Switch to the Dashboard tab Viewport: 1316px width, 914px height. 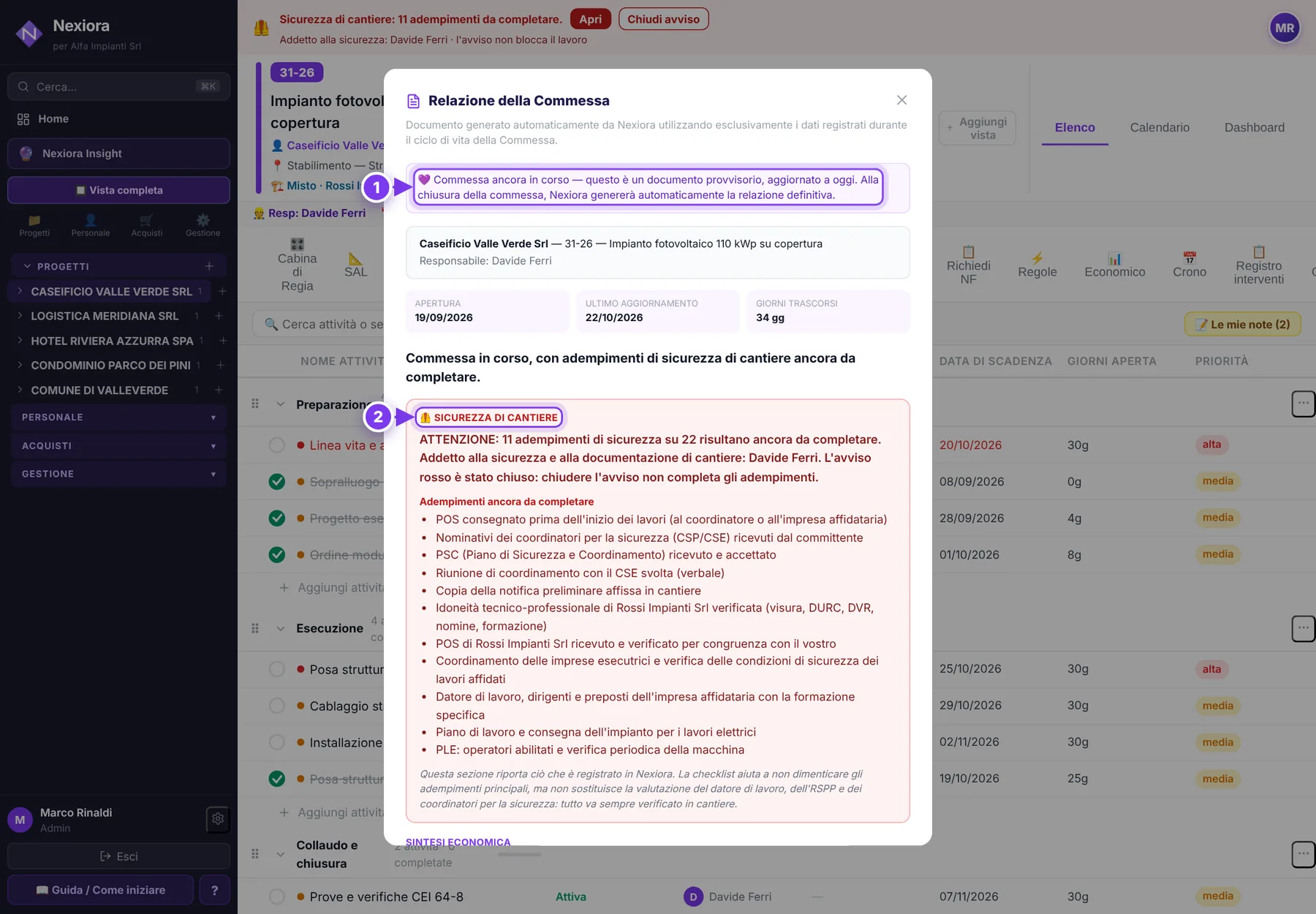(x=1255, y=127)
